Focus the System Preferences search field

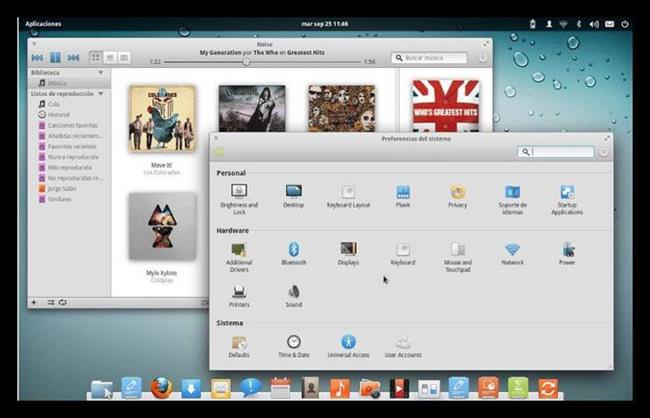(x=556, y=152)
